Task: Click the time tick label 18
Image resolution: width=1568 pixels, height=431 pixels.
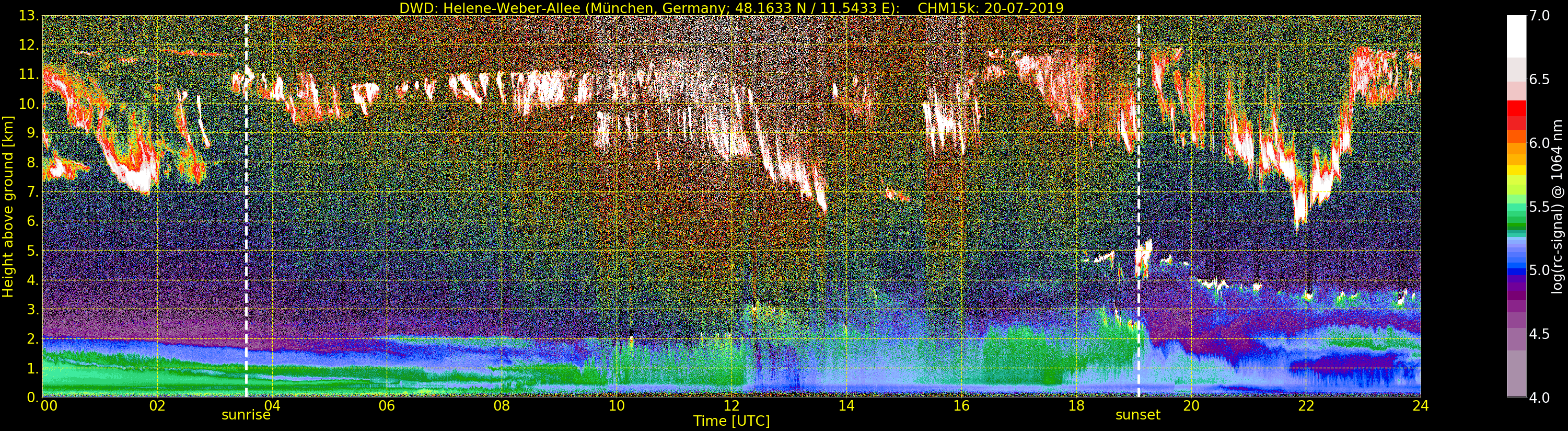Action: point(1076,405)
